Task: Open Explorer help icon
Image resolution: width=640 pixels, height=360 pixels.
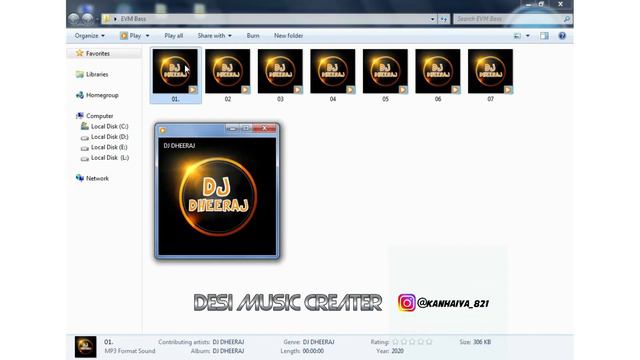Action: (x=562, y=36)
